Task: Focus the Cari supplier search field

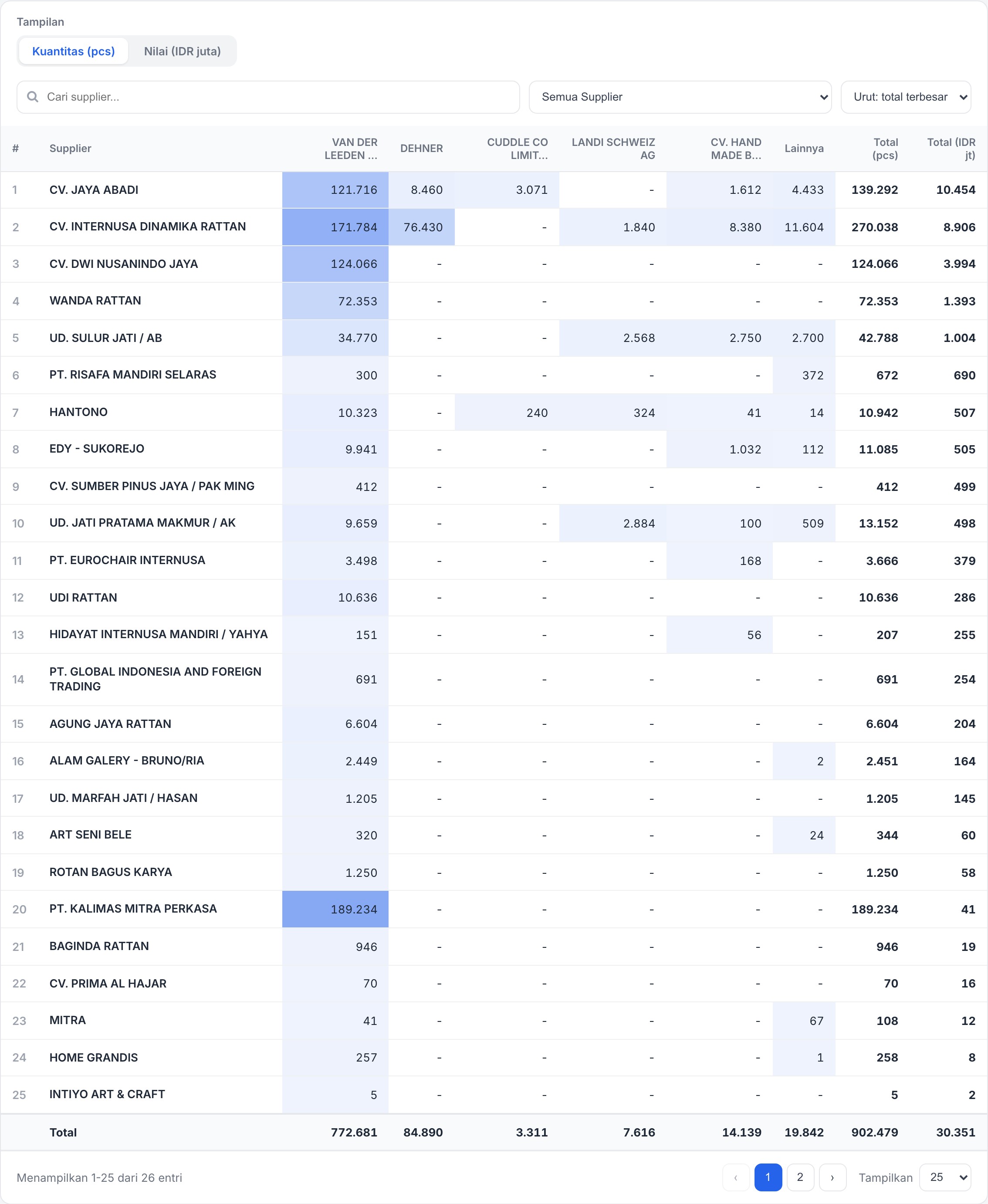Action: pos(268,97)
